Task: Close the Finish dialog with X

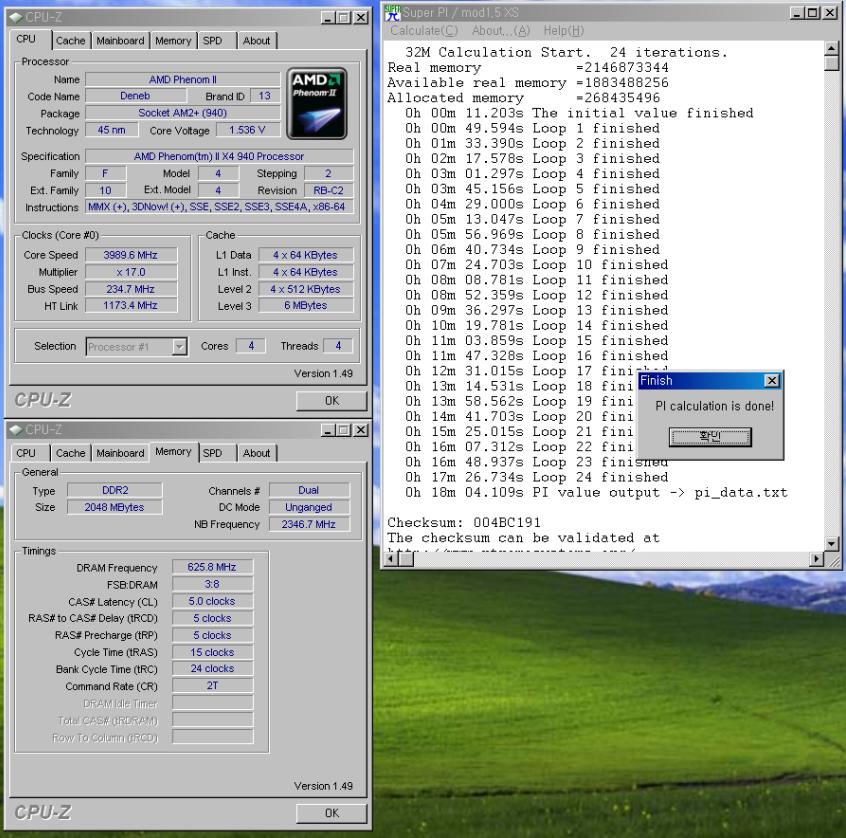Action: (772, 381)
